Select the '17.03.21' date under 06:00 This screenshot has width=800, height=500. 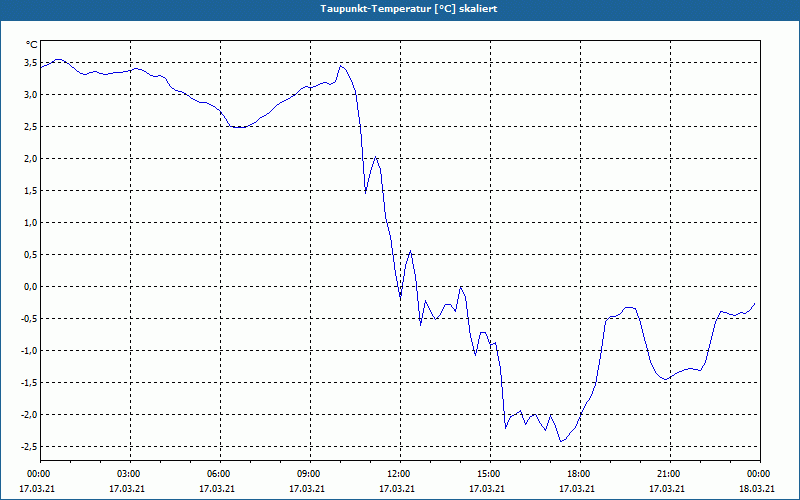[217, 489]
